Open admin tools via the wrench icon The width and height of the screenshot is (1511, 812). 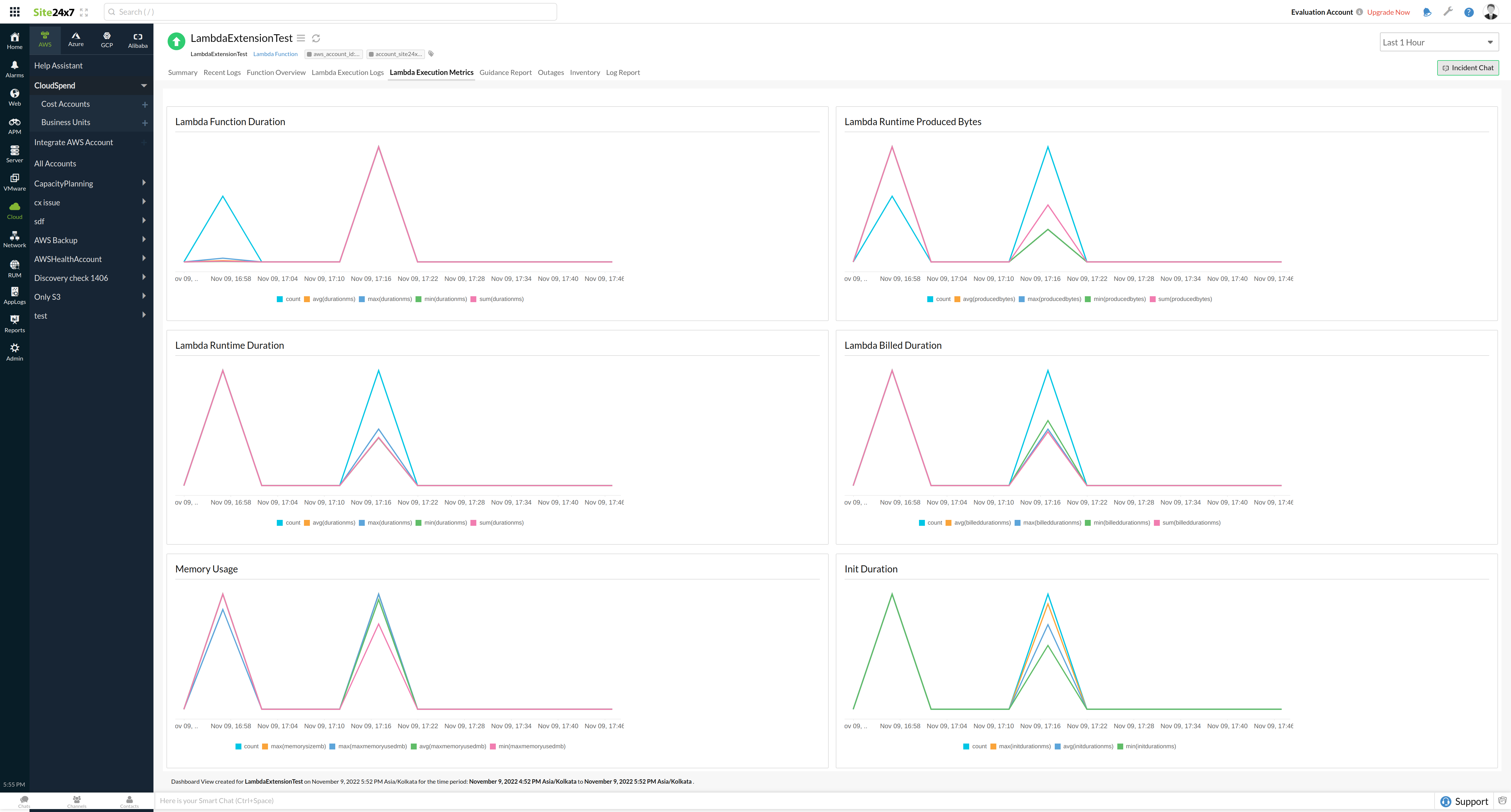pyautogui.click(x=1448, y=12)
